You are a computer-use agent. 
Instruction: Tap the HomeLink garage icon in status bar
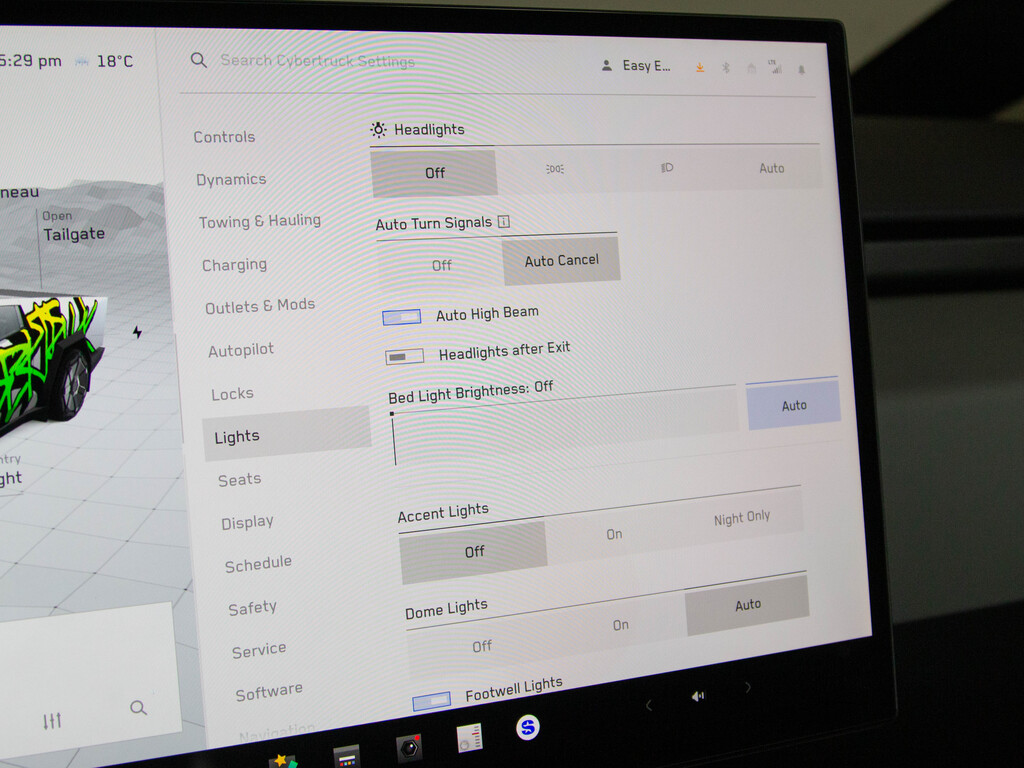[751, 68]
